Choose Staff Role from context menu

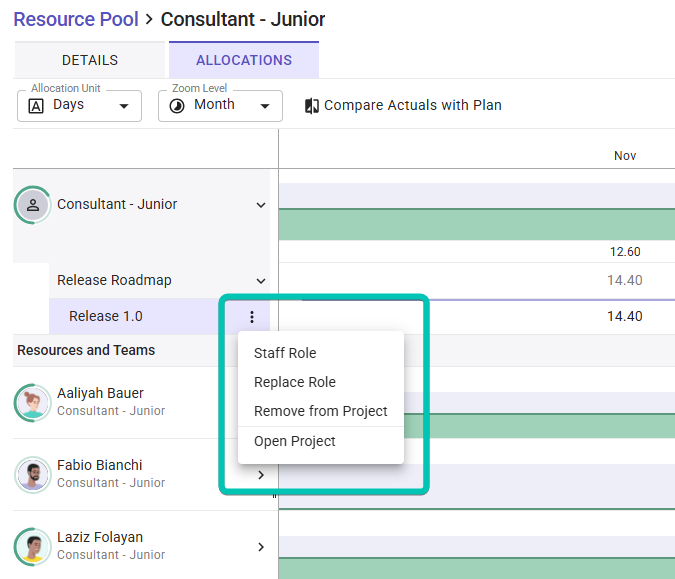[285, 353]
